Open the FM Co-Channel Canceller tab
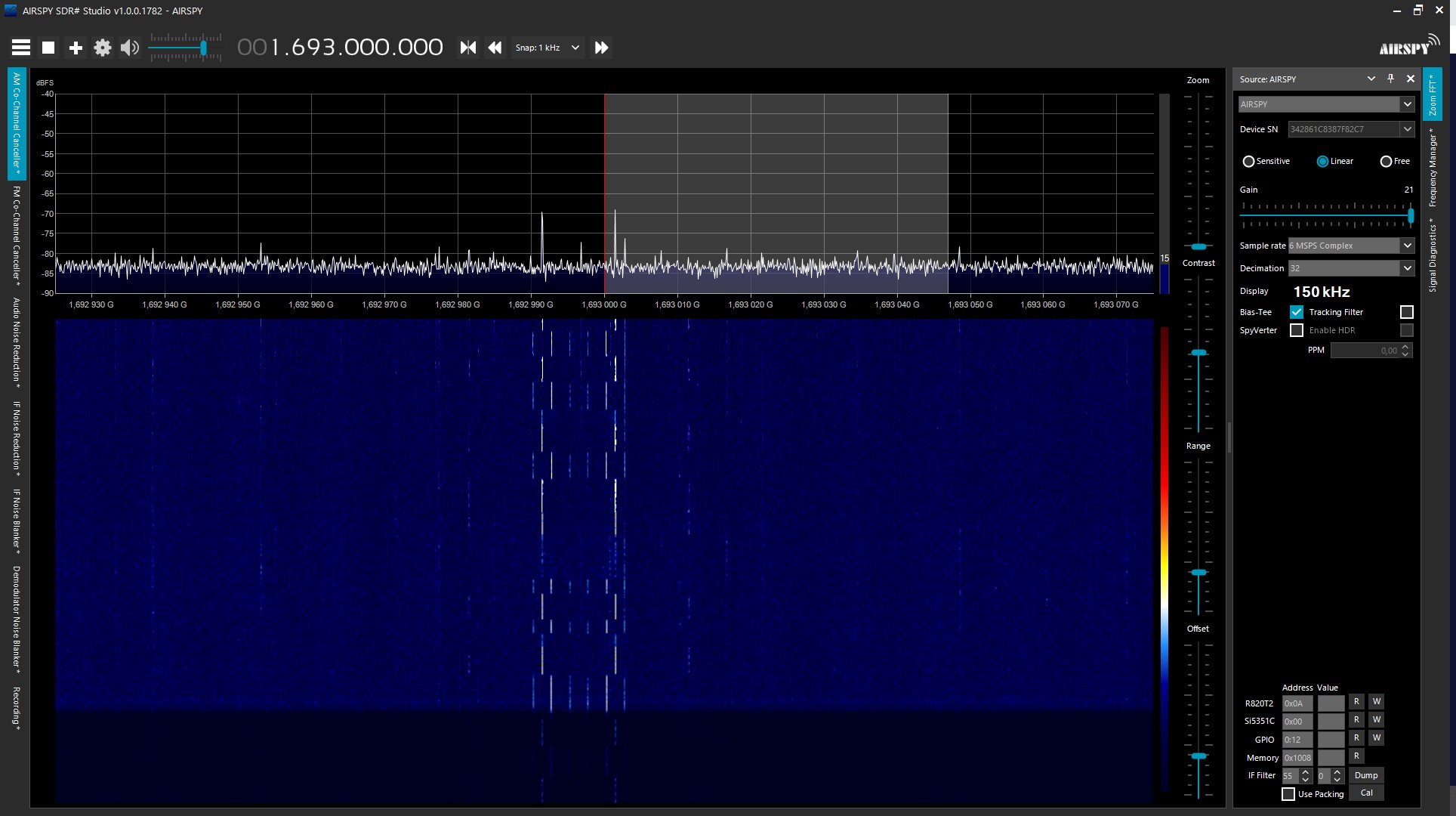The width and height of the screenshot is (1456, 816). 17,235
